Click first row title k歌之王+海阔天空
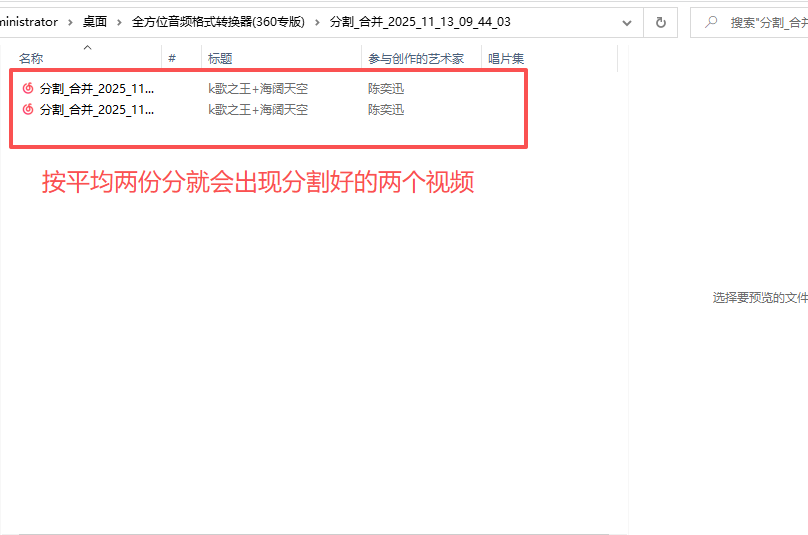Screen dimensions: 808x535 (x=258, y=89)
